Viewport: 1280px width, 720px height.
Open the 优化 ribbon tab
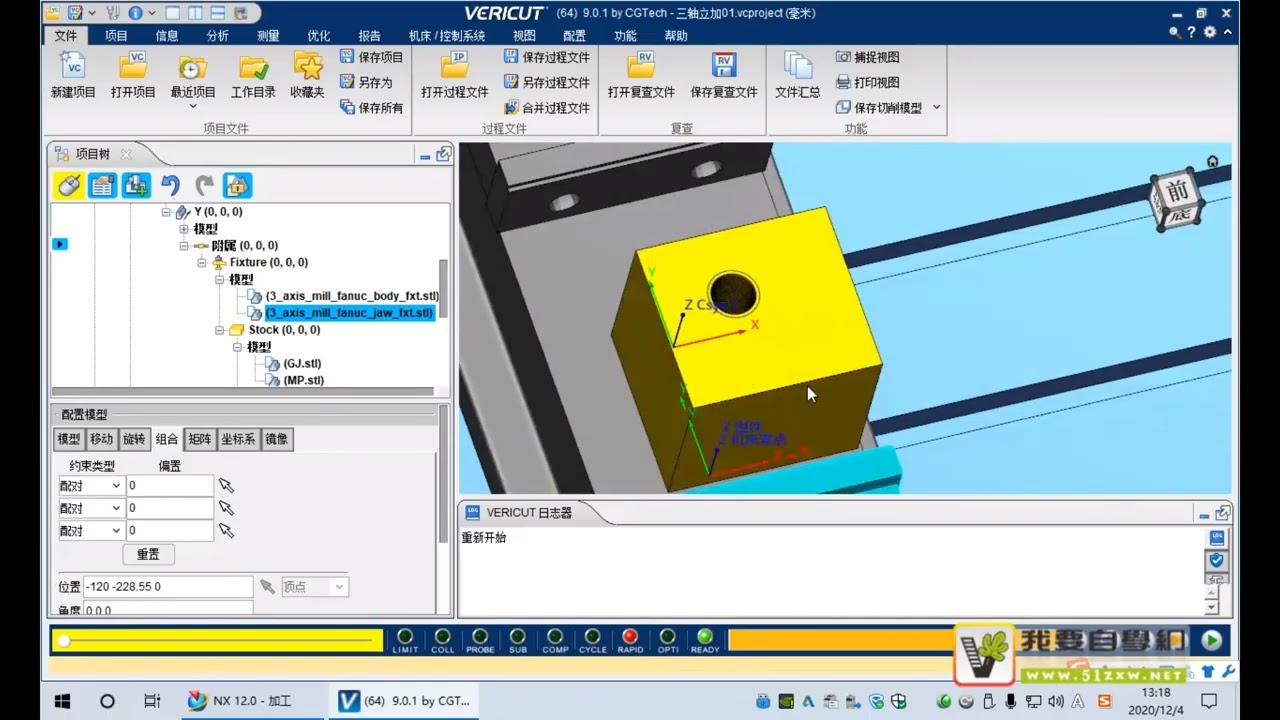318,36
